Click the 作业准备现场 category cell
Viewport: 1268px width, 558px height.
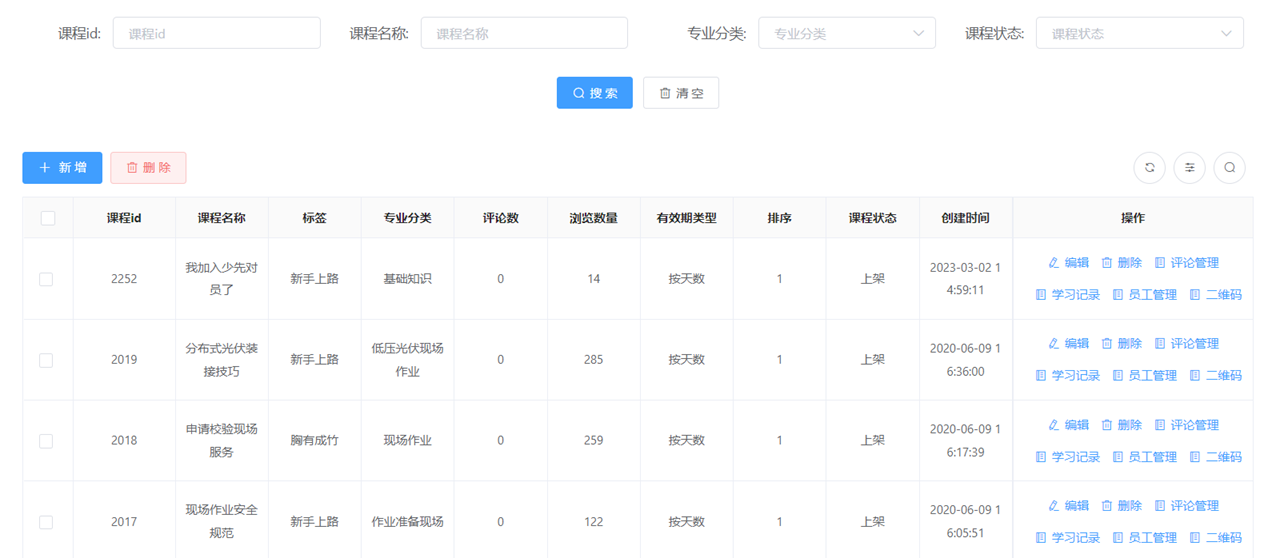point(407,522)
